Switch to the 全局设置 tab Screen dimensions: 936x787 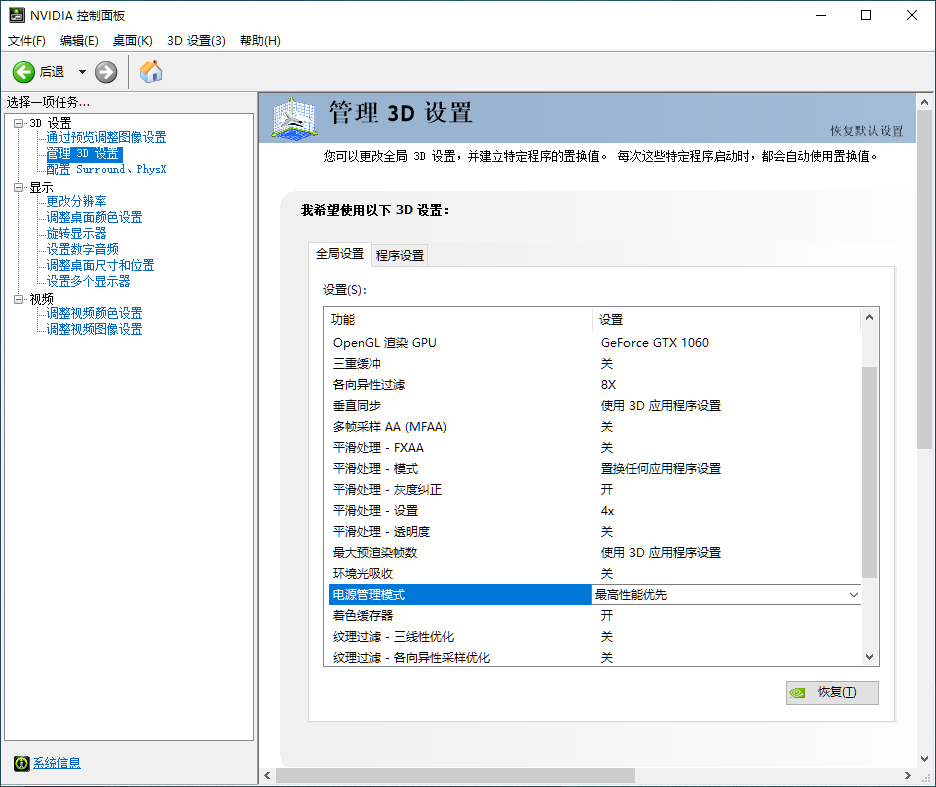coord(340,254)
